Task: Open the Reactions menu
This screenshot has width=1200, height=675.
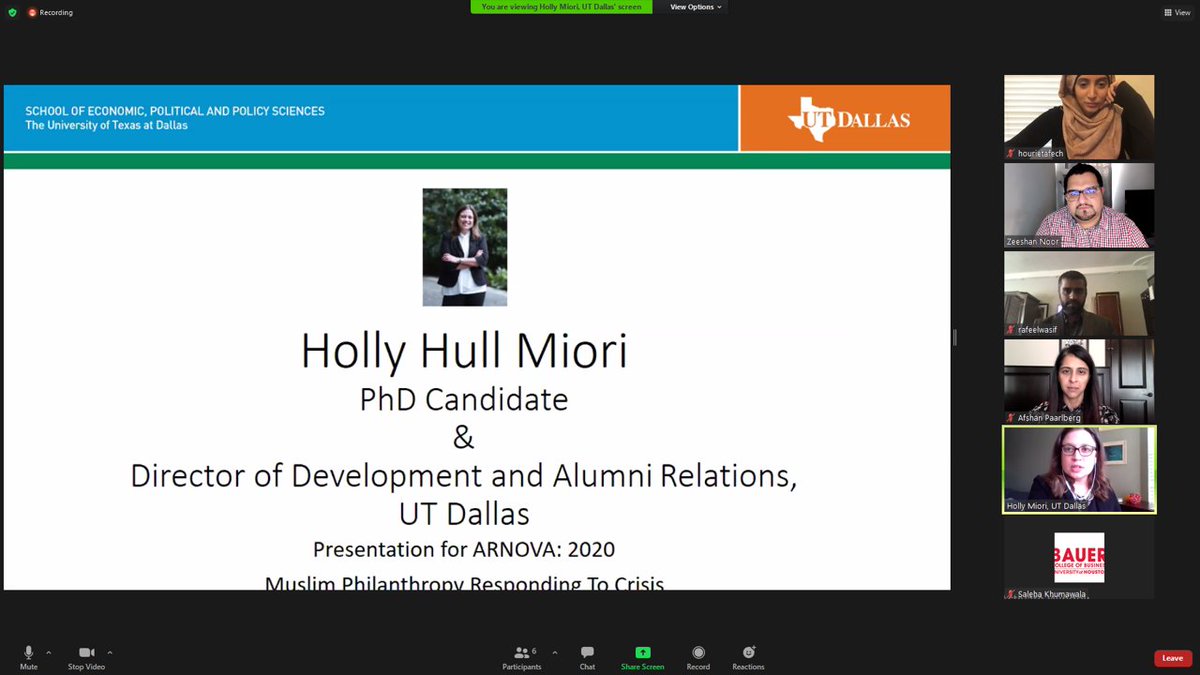Action: [x=748, y=657]
